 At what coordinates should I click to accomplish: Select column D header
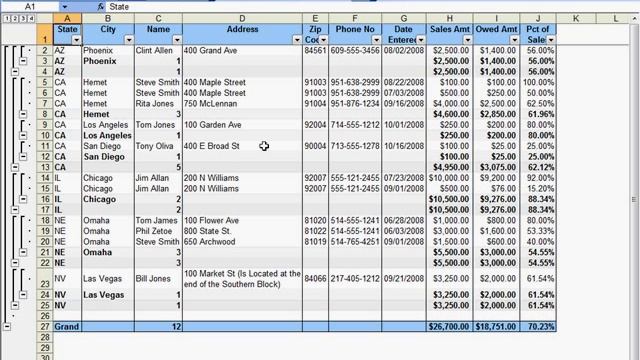242,18
